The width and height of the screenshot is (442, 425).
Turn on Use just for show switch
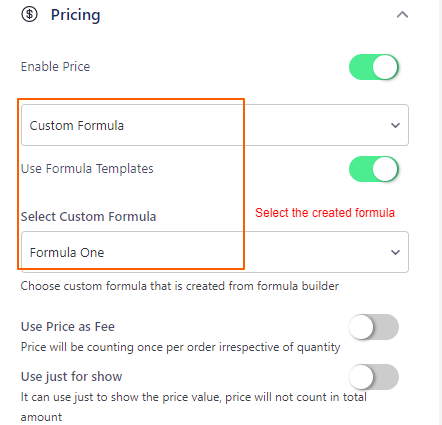[374, 377]
